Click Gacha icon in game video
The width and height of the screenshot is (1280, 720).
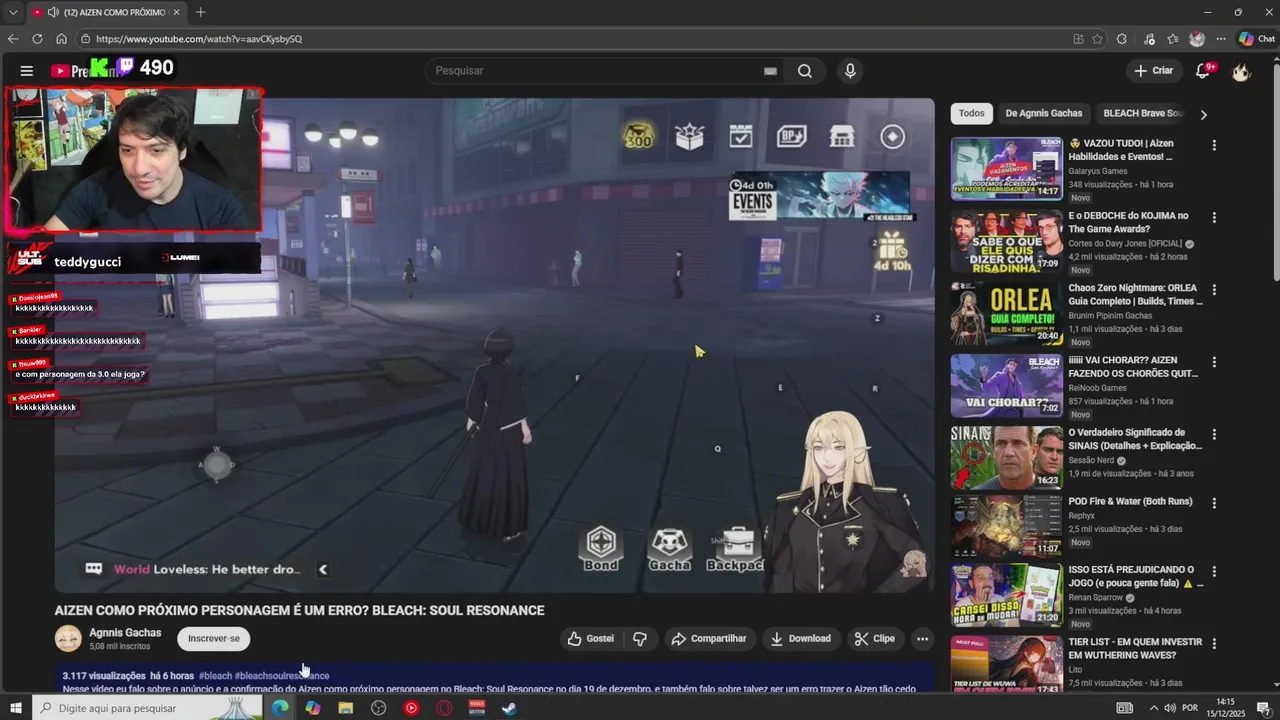[x=669, y=548]
